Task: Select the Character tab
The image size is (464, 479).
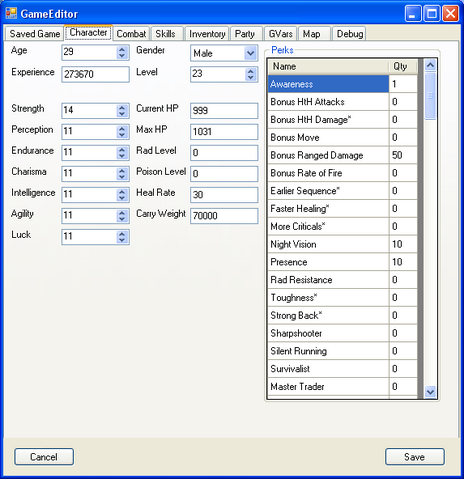Action: pyautogui.click(x=88, y=33)
